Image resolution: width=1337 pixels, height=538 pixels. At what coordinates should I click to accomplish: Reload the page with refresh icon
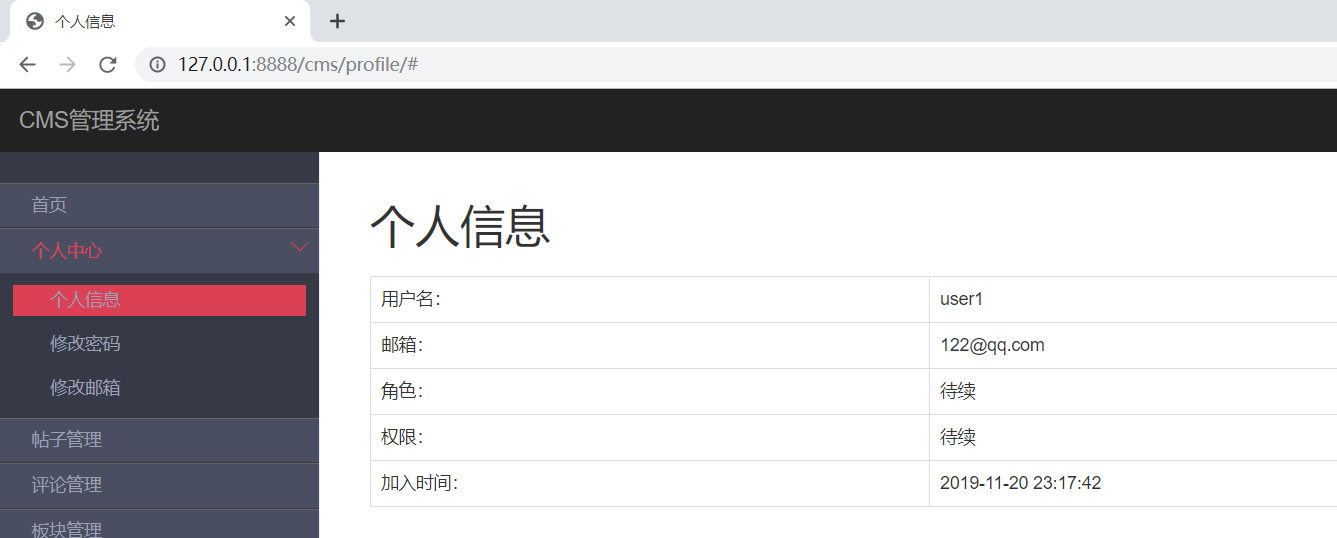[x=107, y=65]
